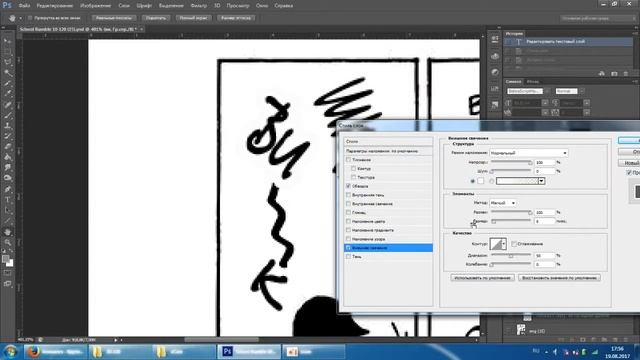Select the Lasso tool
Image resolution: width=640 pixels, height=360 pixels.
[7, 62]
